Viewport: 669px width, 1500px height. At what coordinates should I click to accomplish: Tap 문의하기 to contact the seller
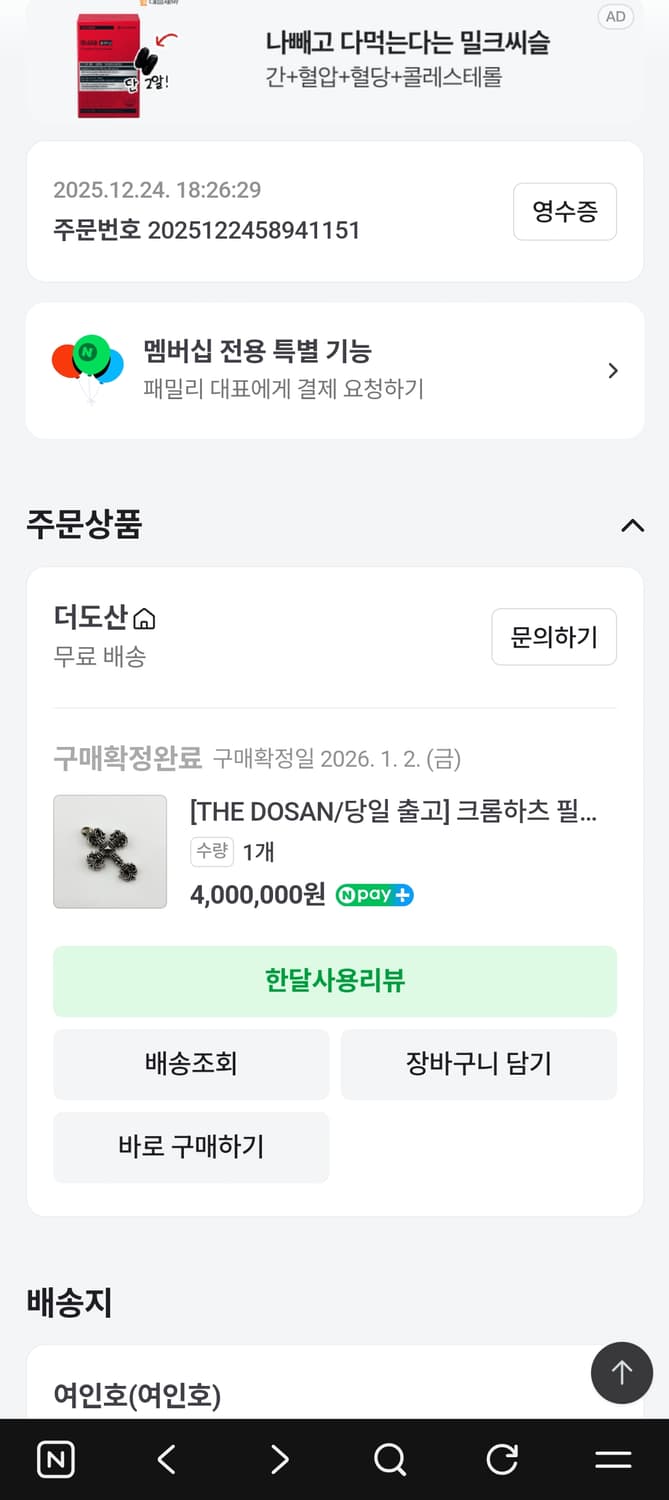click(554, 637)
